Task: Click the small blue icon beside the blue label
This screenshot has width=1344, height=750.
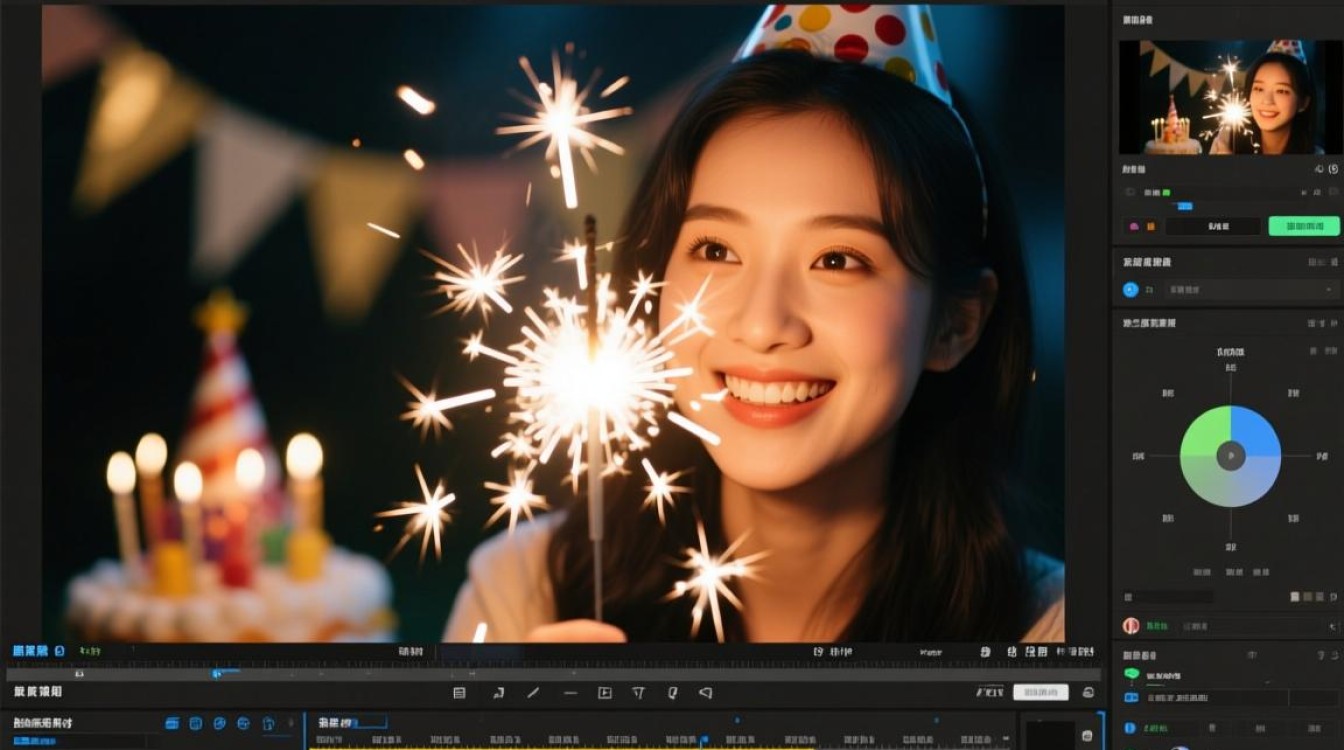Action: coord(59,651)
